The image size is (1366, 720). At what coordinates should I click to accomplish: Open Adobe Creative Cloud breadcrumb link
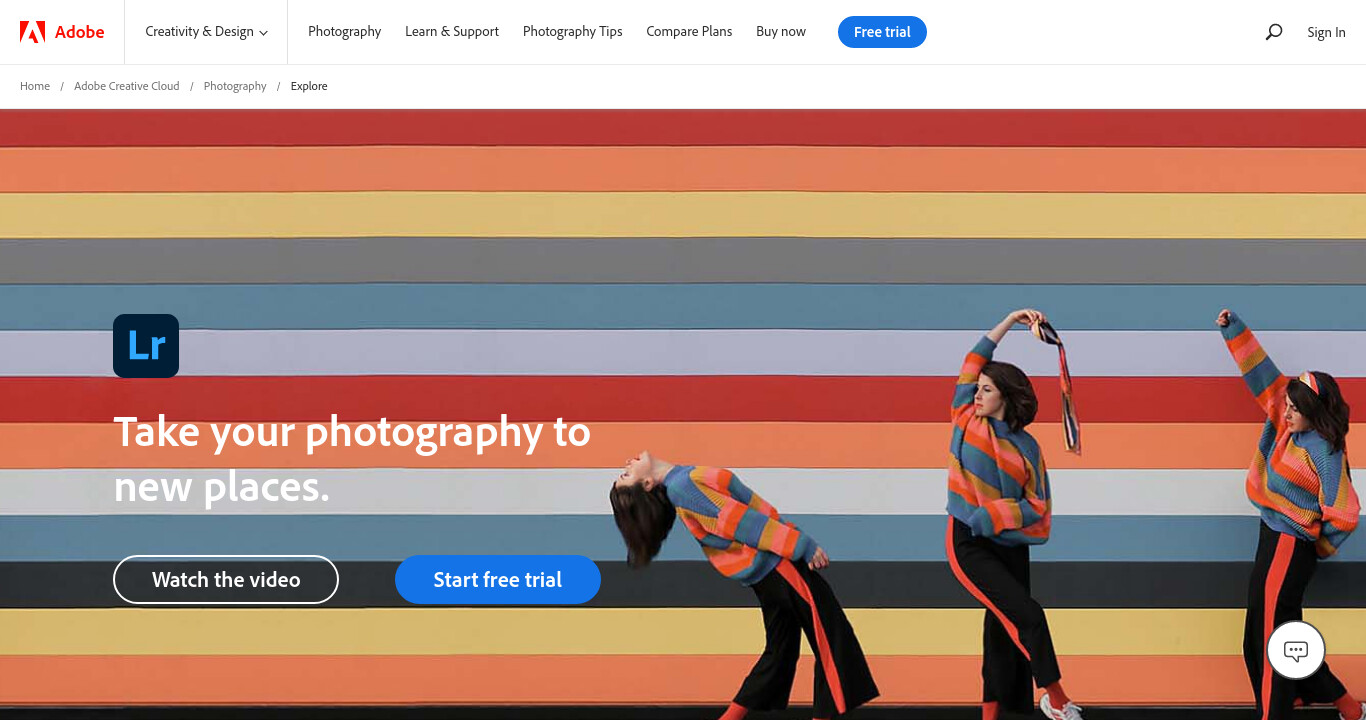[x=127, y=86]
